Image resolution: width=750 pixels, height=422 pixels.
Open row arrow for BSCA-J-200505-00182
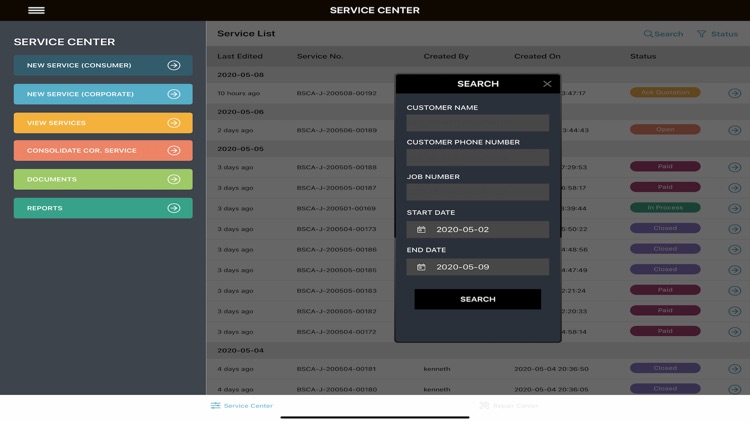(735, 311)
